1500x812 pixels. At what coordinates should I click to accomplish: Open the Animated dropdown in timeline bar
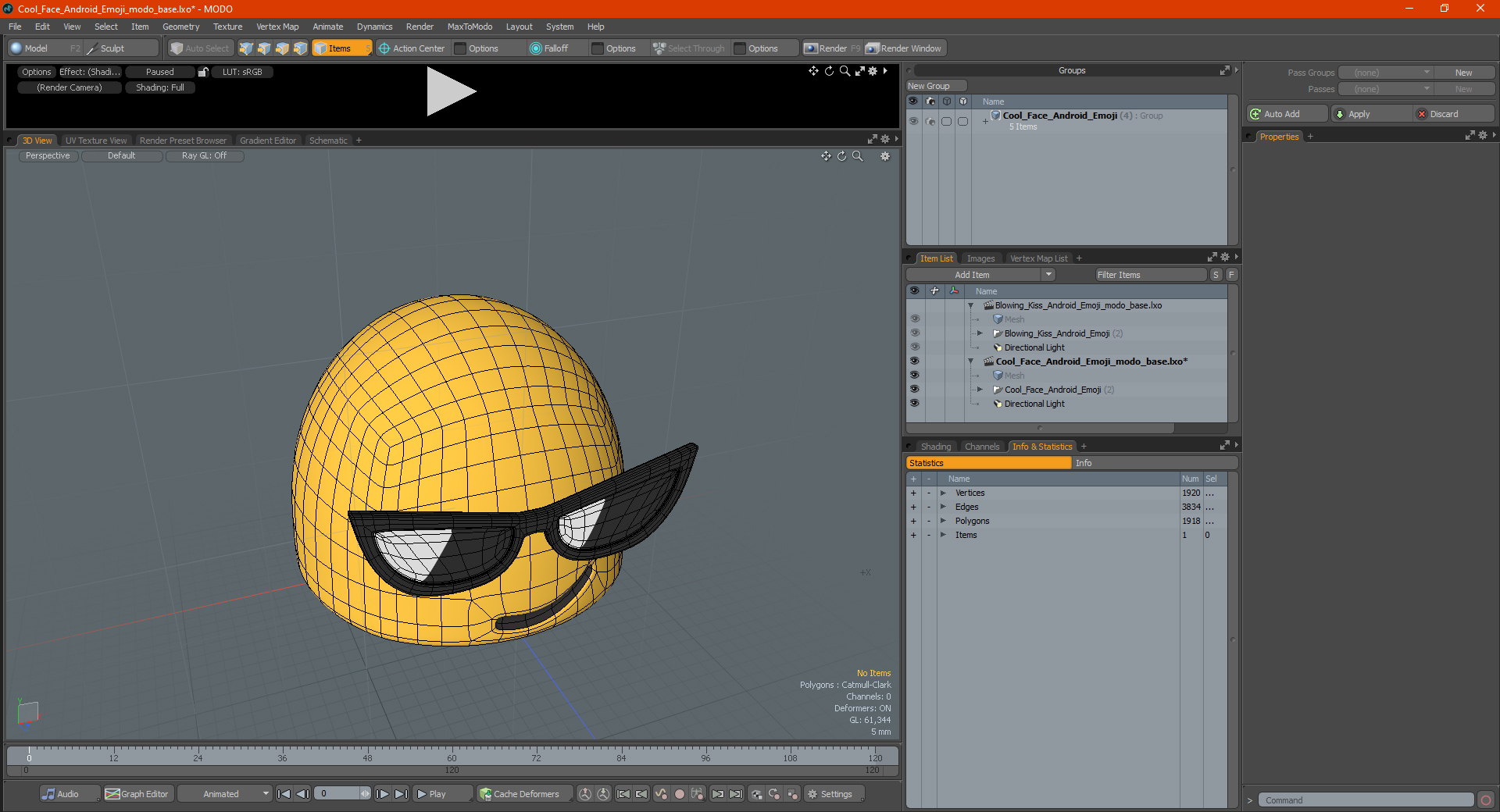[x=225, y=794]
